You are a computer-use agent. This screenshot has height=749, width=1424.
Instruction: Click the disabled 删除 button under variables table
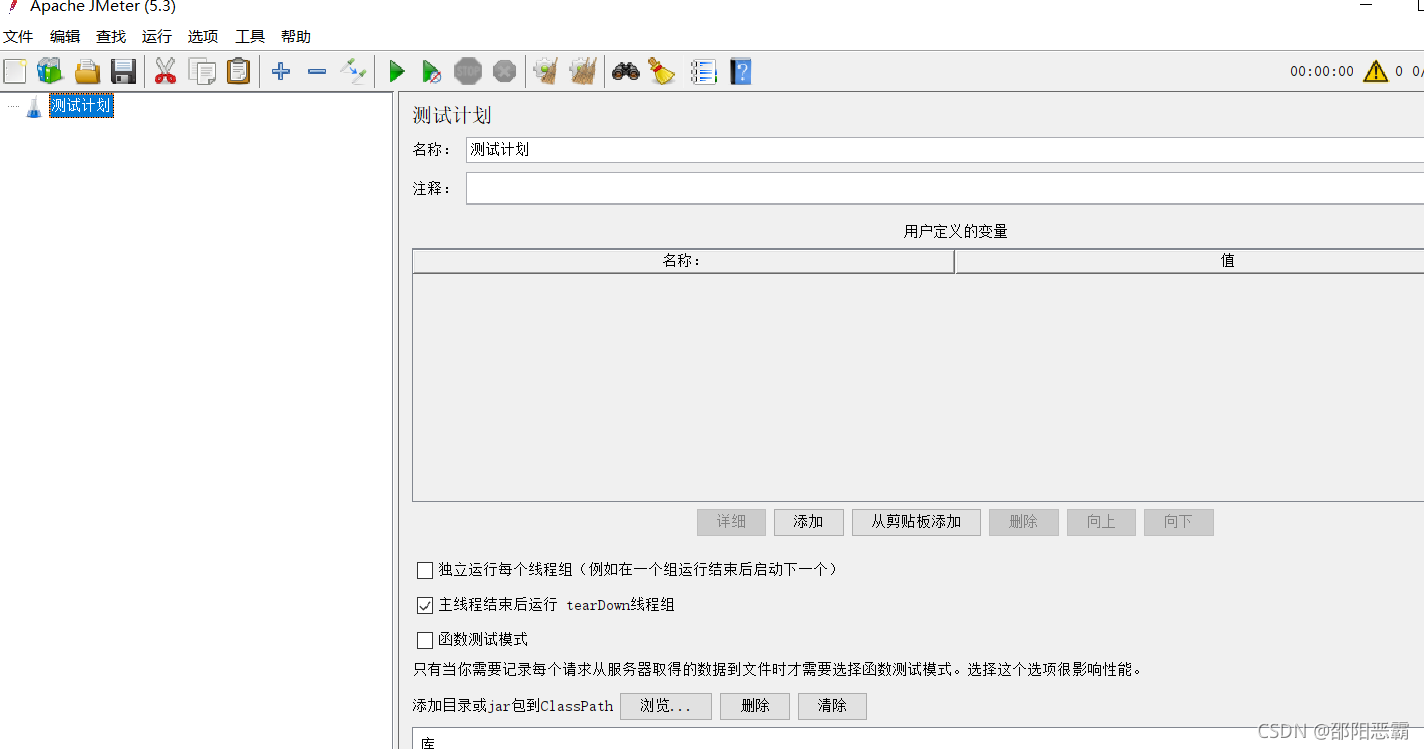point(1024,522)
